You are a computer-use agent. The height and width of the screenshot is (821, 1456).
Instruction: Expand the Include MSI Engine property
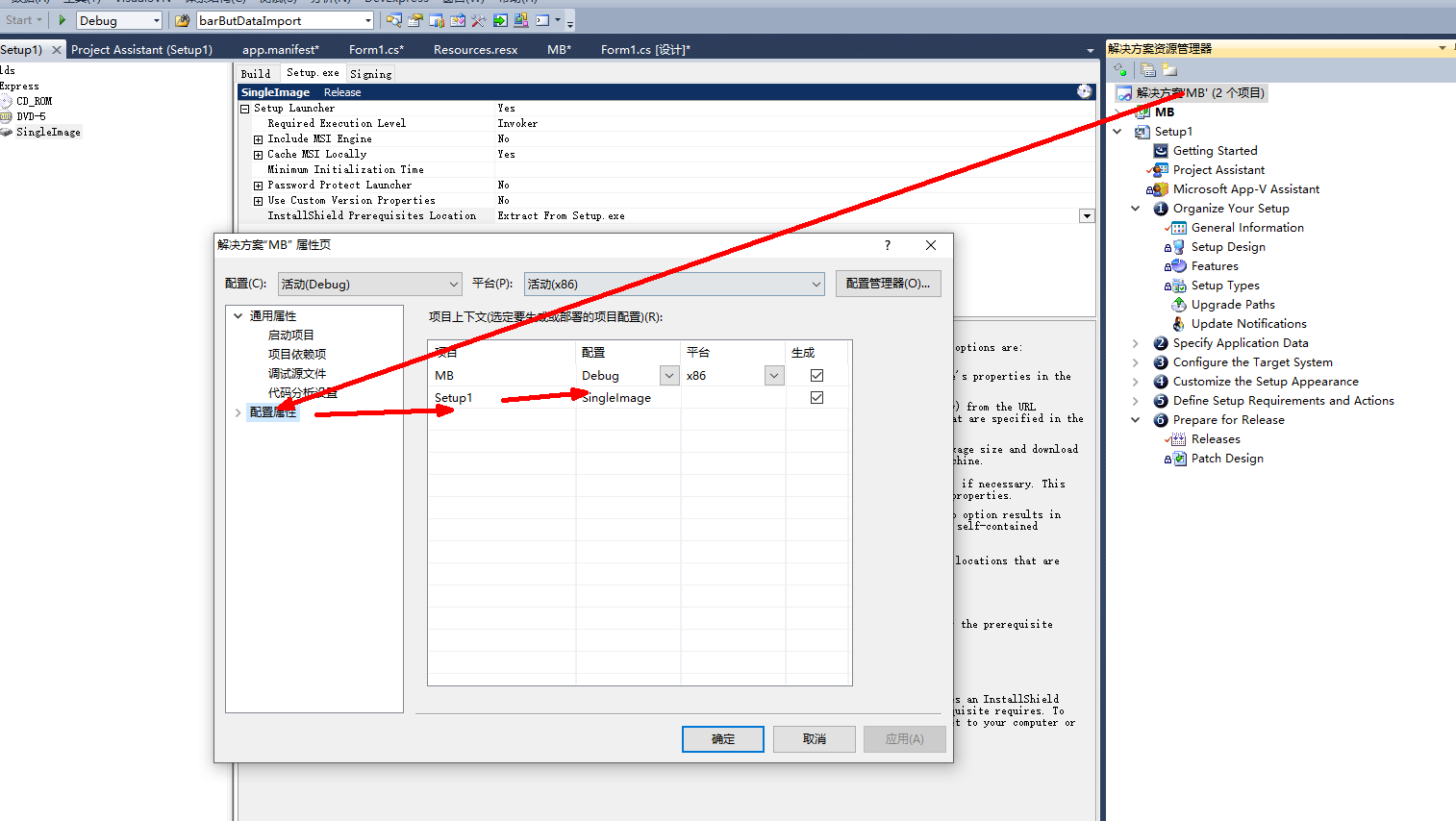coord(258,139)
